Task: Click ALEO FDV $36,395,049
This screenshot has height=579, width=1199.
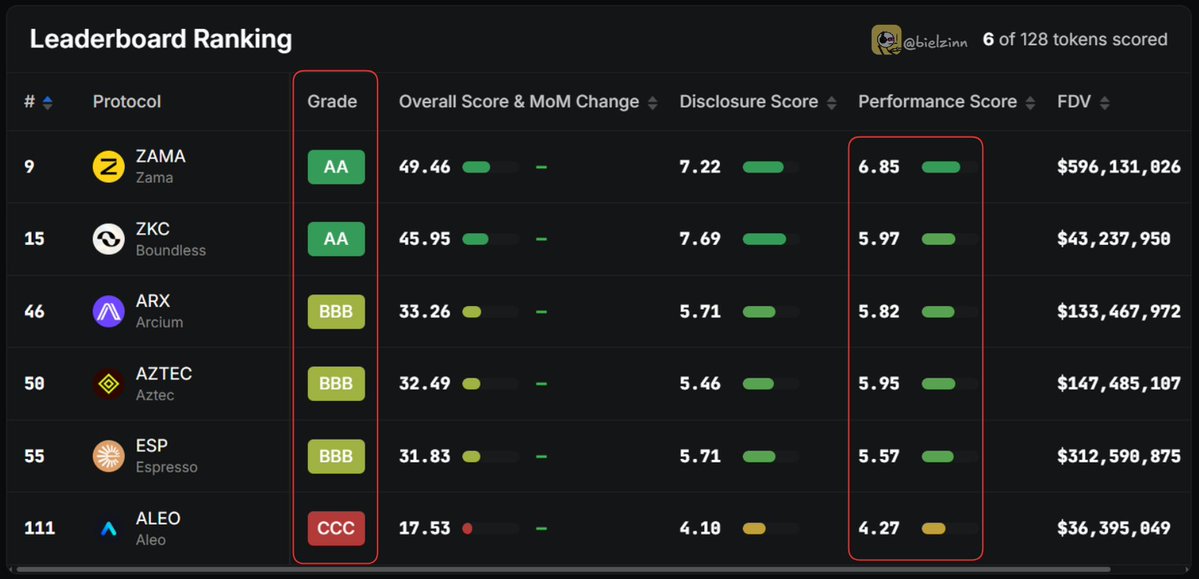Action: [1113, 529]
